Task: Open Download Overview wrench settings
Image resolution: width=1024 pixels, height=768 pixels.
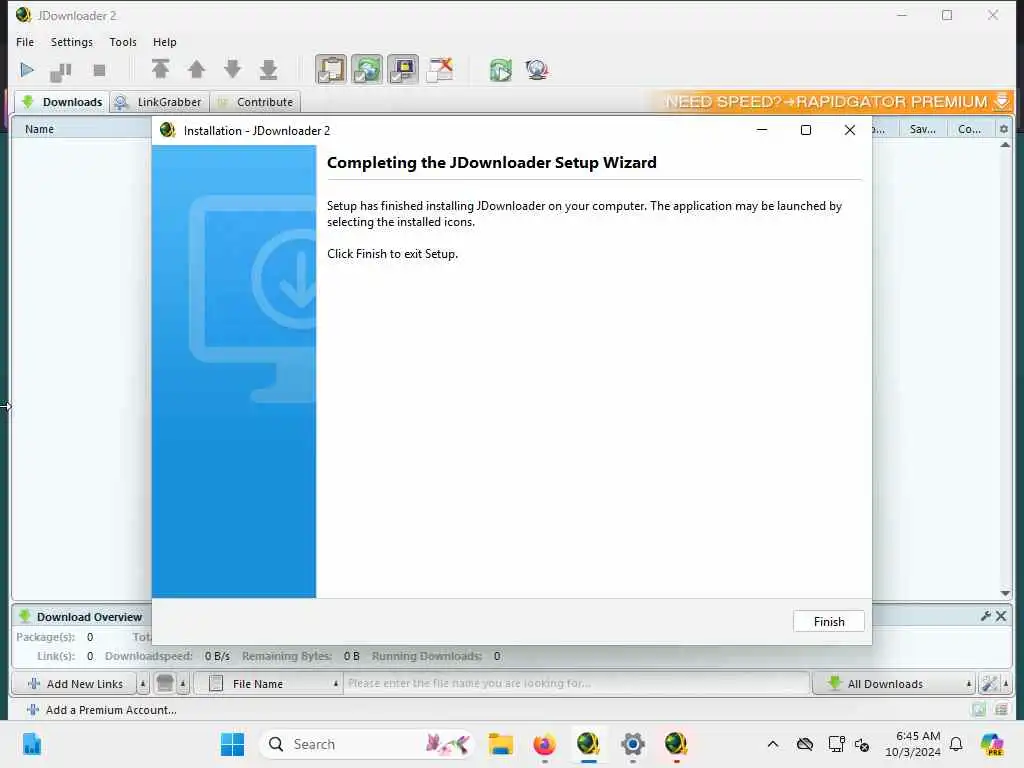Action: (985, 616)
